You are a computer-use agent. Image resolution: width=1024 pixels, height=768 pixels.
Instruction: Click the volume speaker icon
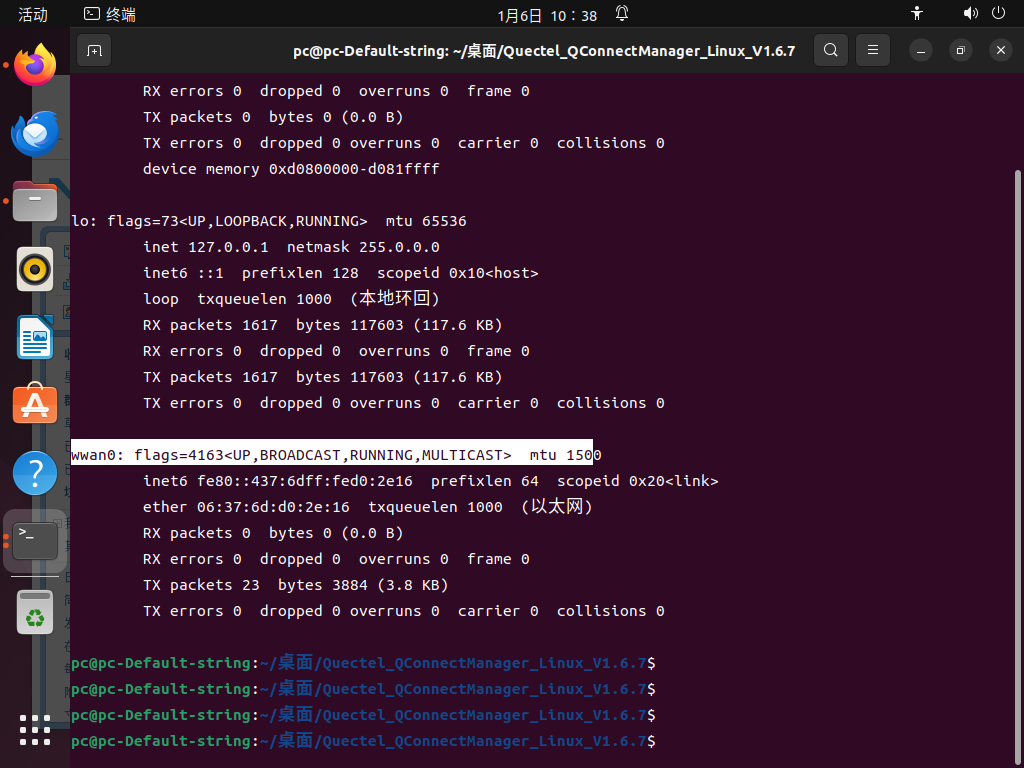pos(970,14)
